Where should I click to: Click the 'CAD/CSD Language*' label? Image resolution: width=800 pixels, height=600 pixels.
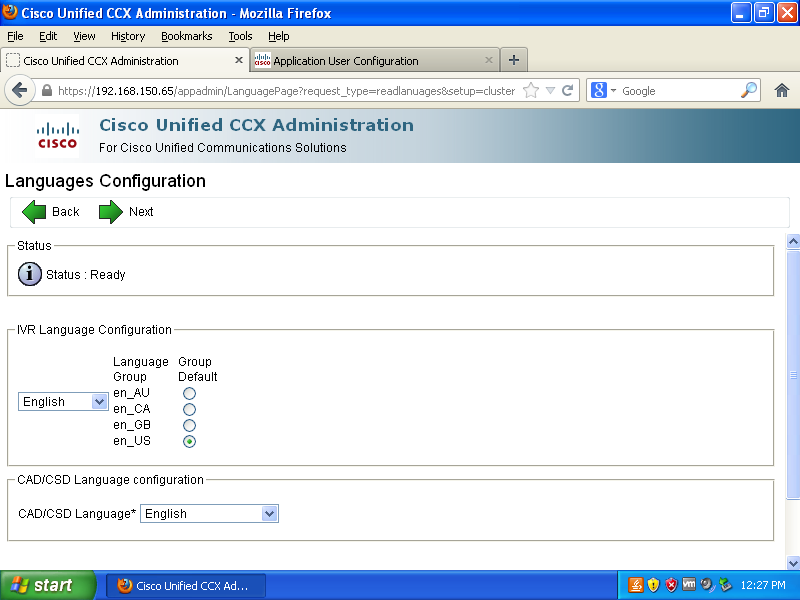pos(77,514)
